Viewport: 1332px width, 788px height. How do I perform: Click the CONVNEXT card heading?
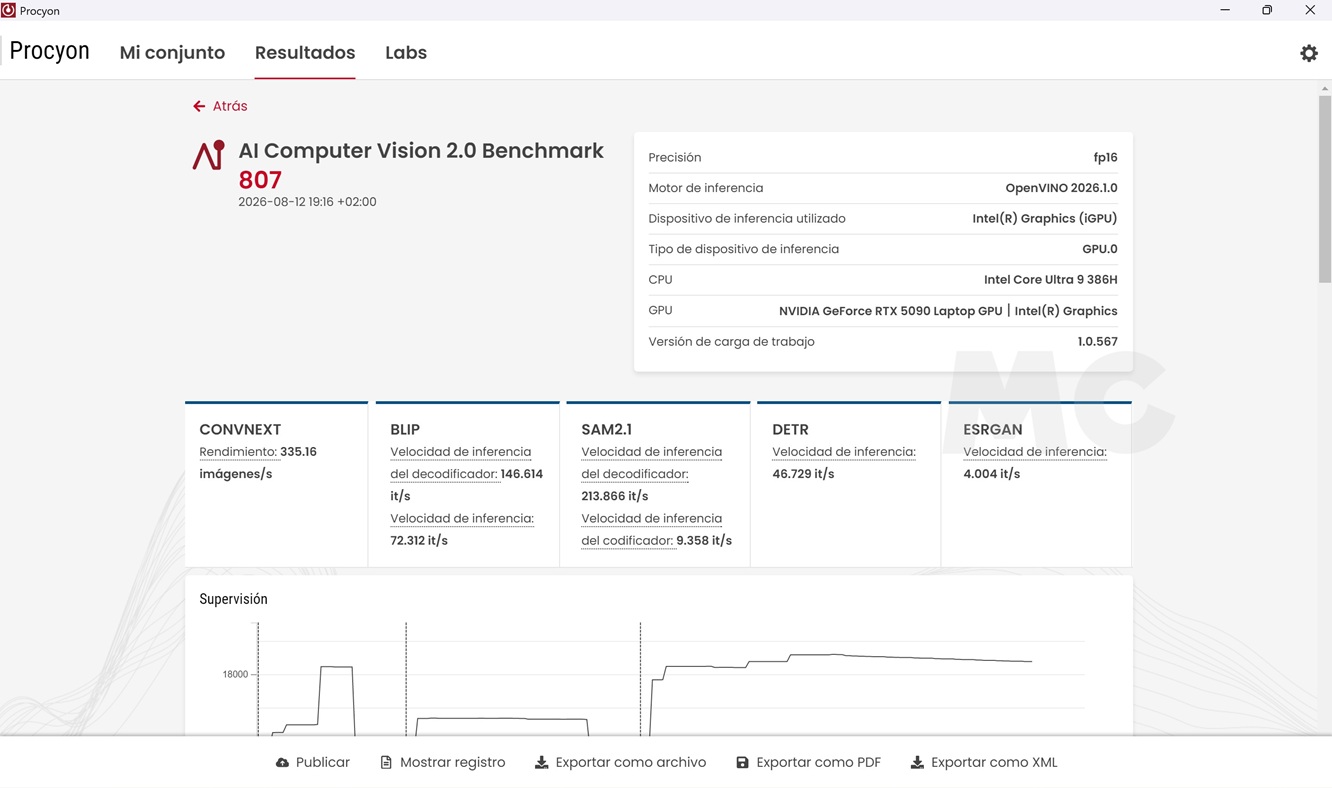(240, 430)
